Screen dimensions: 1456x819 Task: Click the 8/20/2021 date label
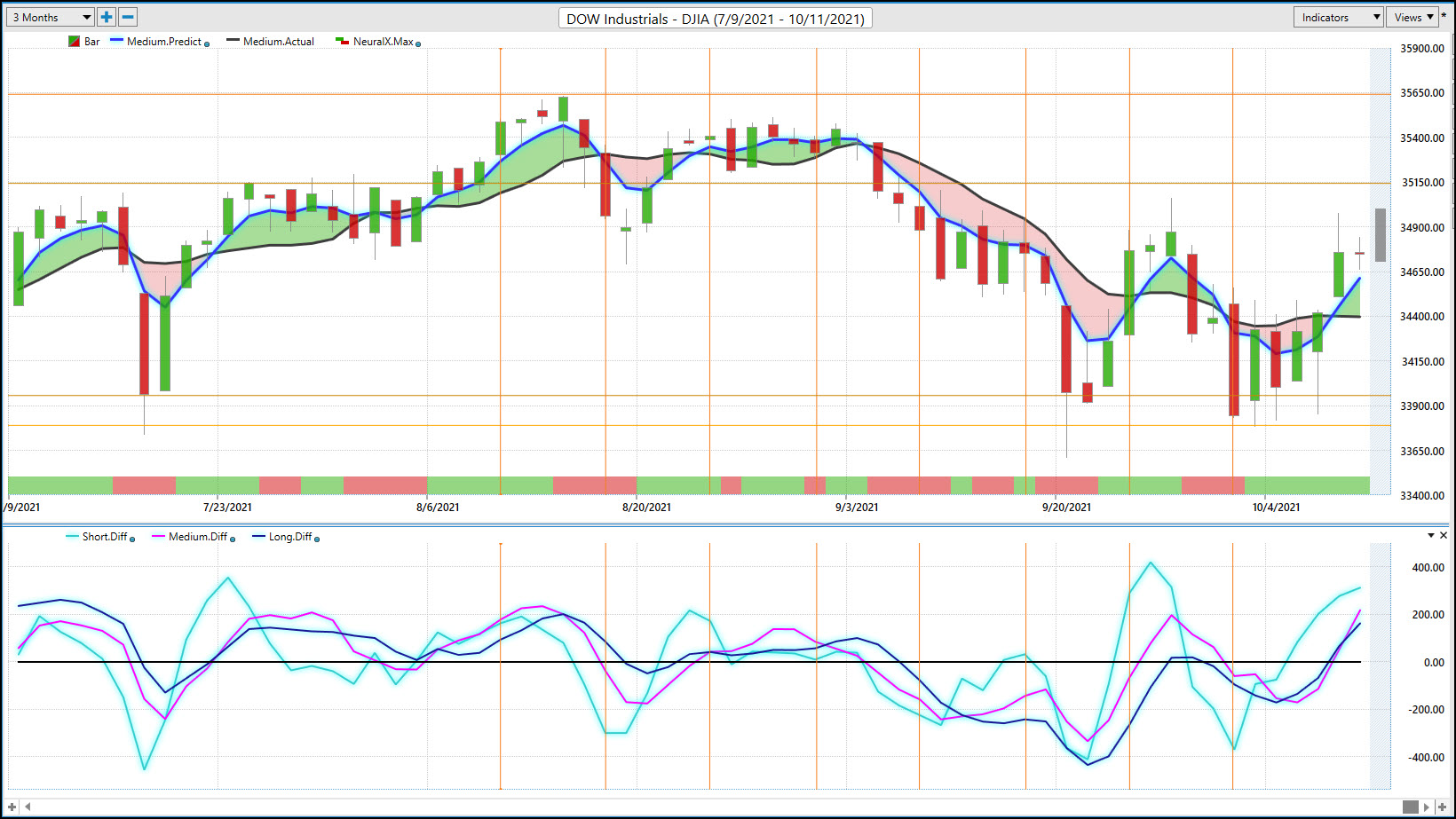646,508
